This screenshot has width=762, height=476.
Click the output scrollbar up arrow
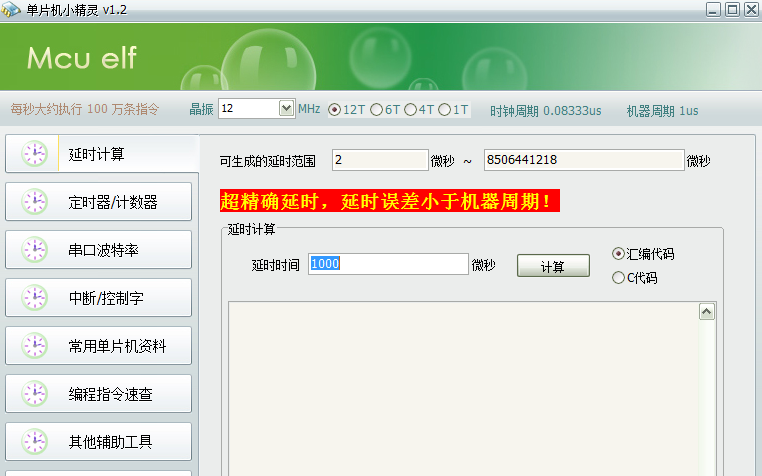(x=707, y=312)
